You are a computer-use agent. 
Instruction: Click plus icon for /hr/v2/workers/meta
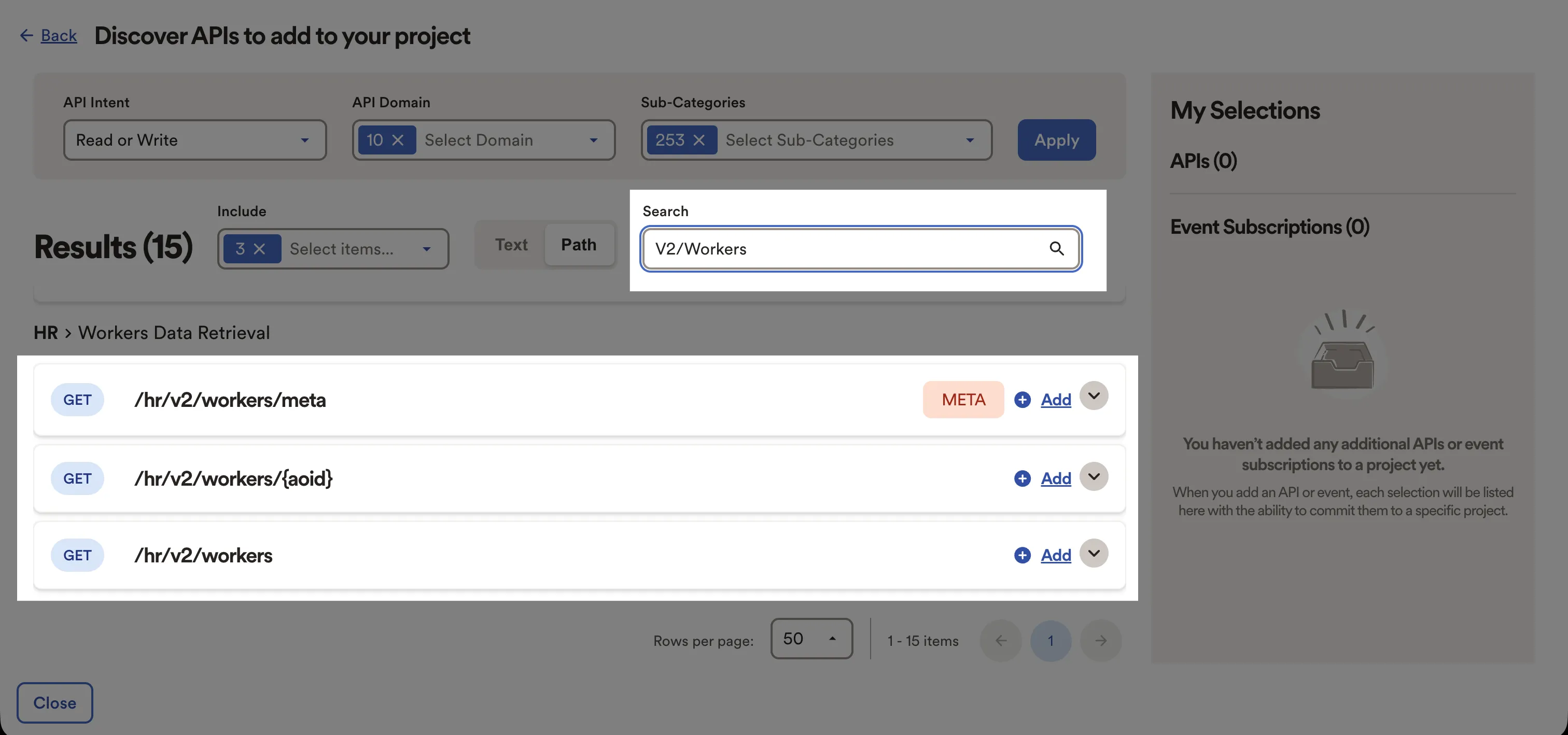pyautogui.click(x=1022, y=400)
